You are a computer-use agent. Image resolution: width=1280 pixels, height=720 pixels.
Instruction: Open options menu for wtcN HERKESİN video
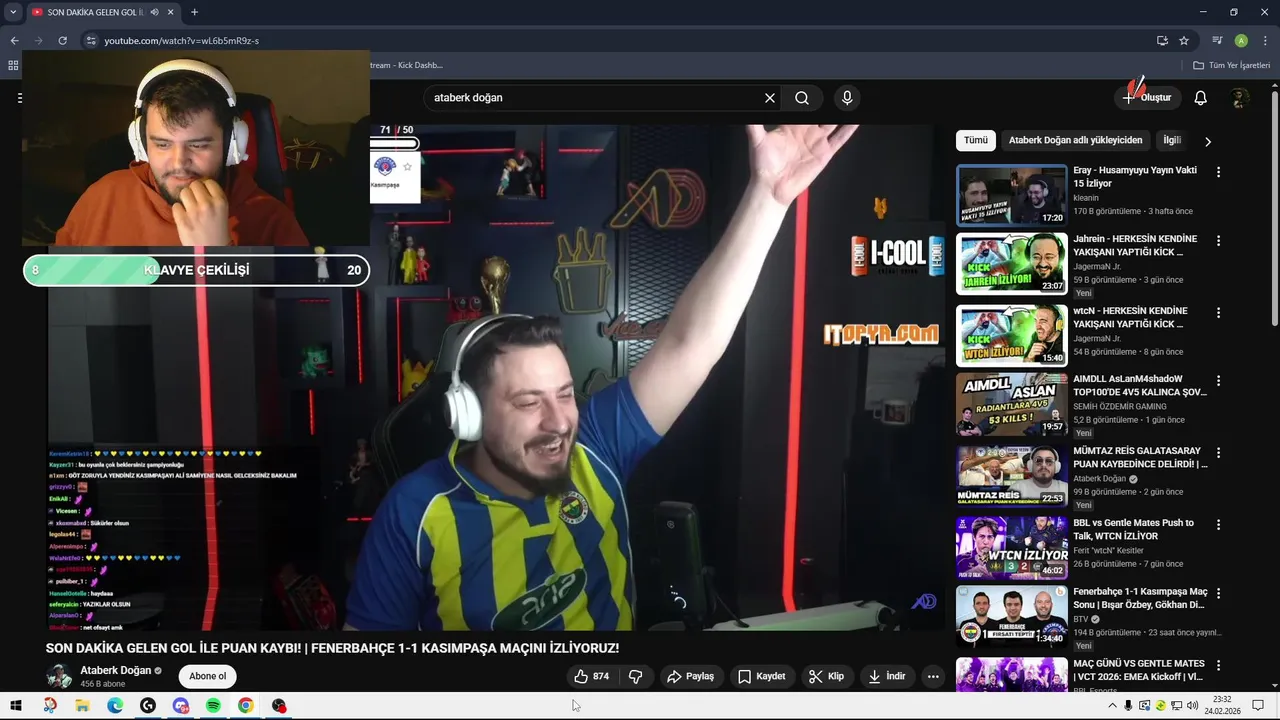coord(1218,313)
